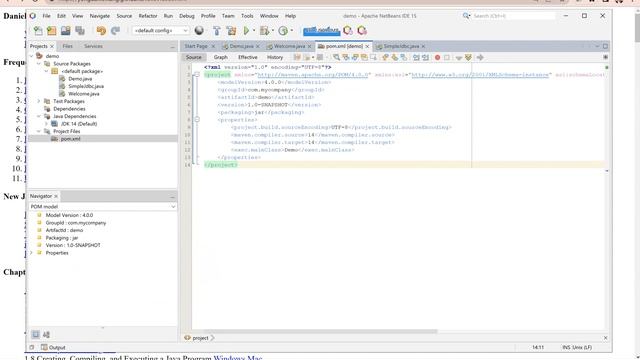Switch to the Start Page tab
640x360 pixels.
tap(196, 47)
